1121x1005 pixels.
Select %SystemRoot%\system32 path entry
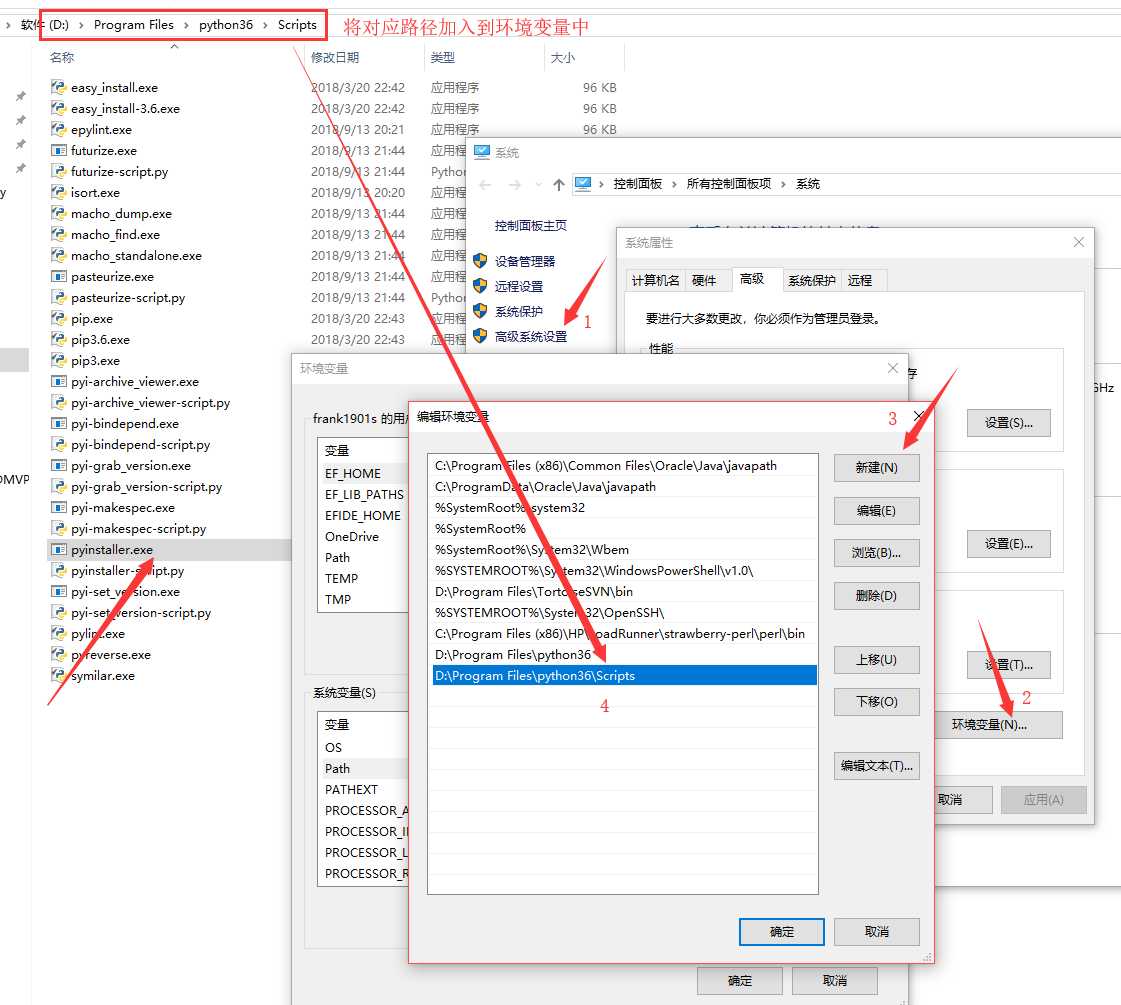624,508
